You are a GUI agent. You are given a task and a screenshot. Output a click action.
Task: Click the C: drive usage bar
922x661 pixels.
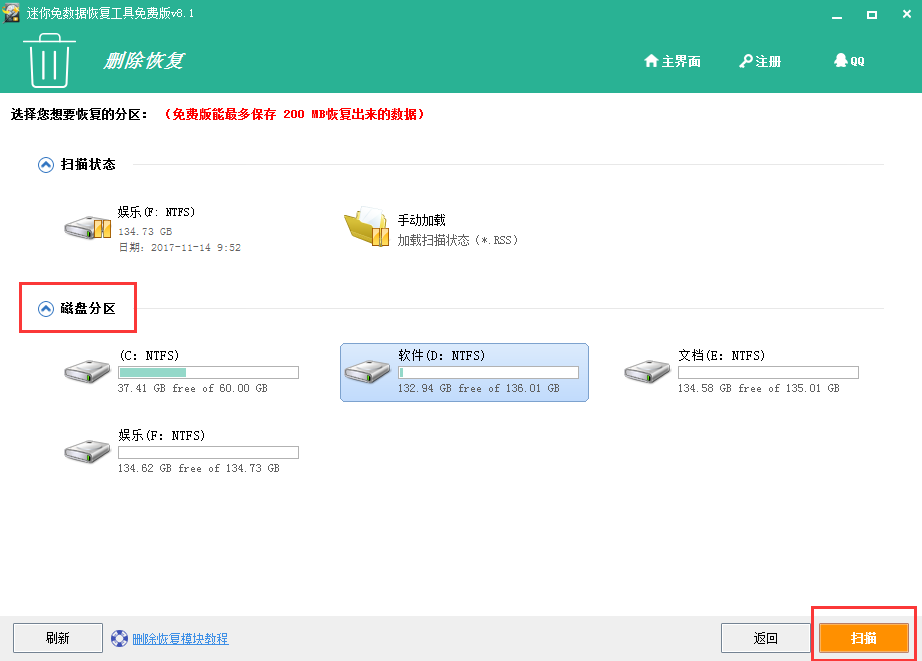(209, 372)
